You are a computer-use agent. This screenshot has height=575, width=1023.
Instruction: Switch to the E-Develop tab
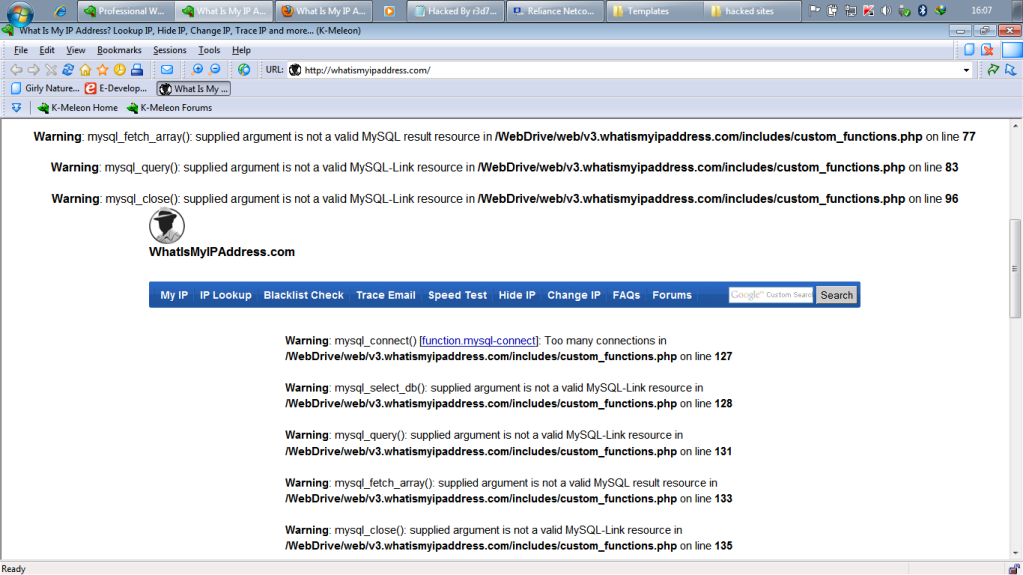[x=117, y=88]
